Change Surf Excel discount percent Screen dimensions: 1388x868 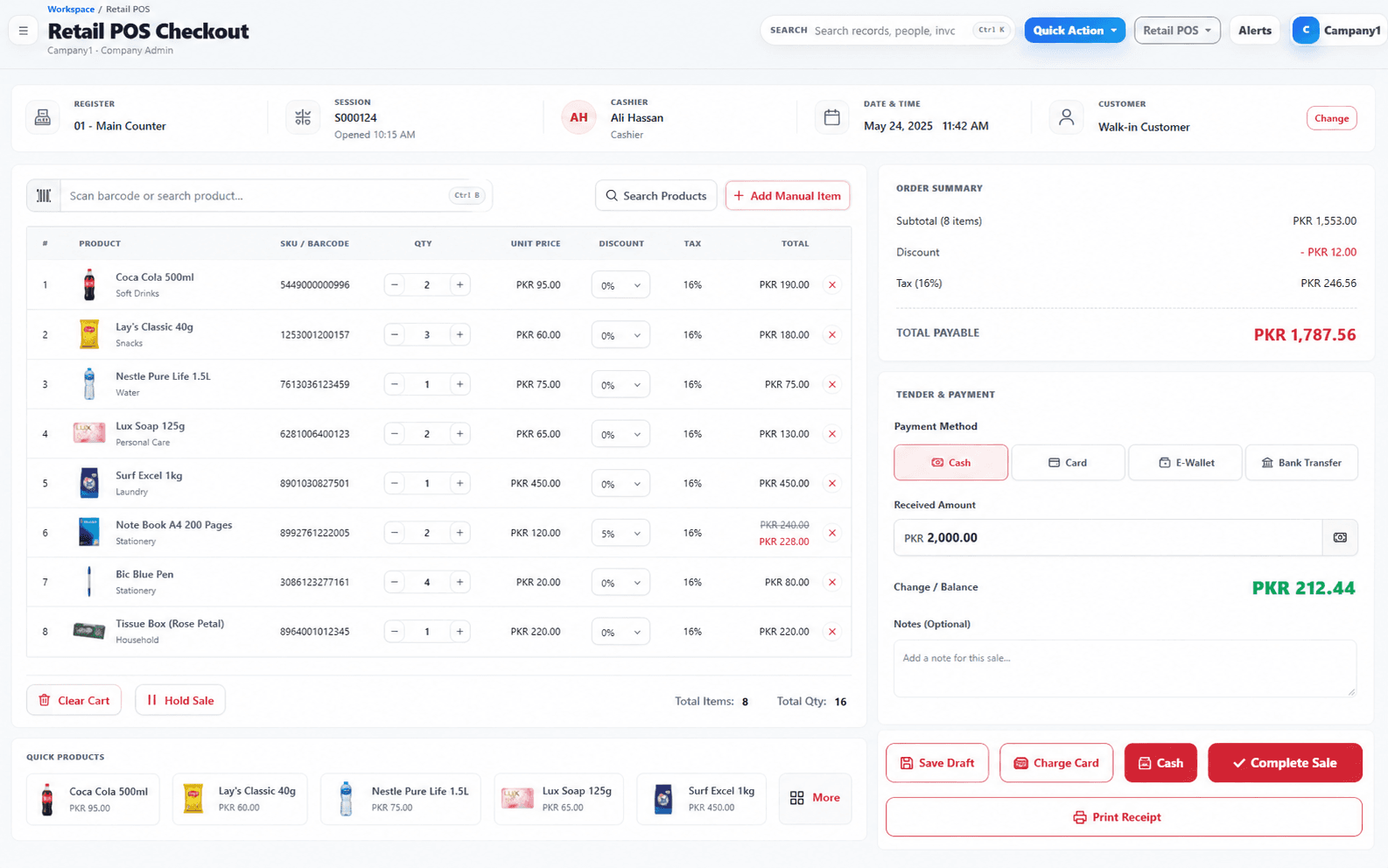point(620,483)
